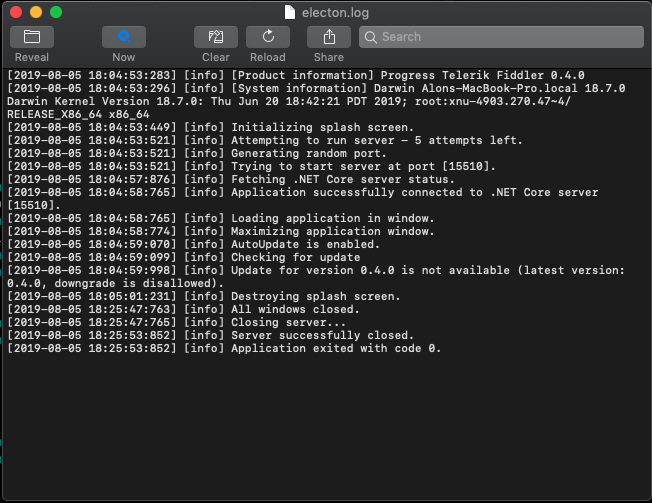Screen dimensions: 652x503
Task: Click the magnifier icon in search
Action: pyautogui.click(x=370, y=37)
